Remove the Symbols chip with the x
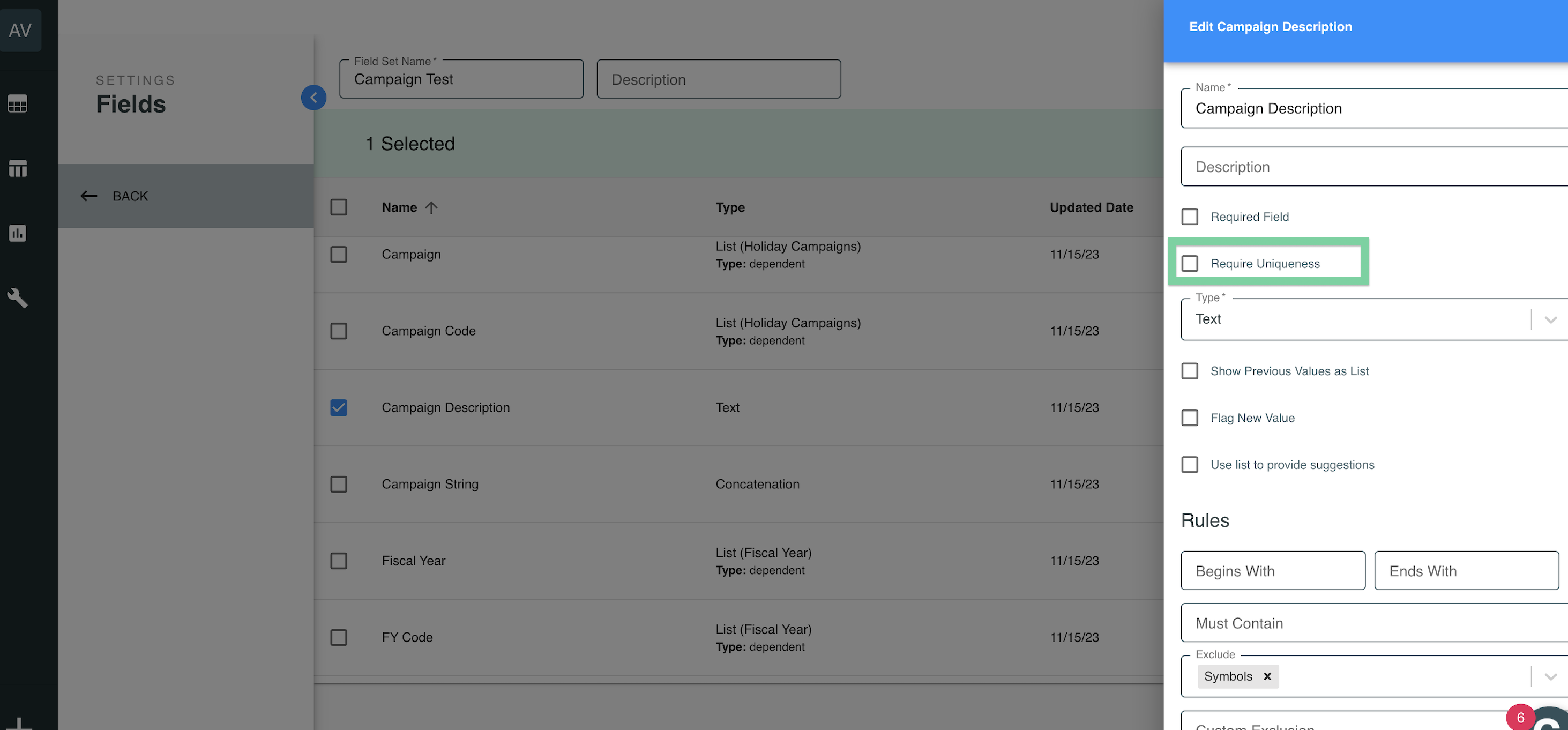 point(1267,676)
